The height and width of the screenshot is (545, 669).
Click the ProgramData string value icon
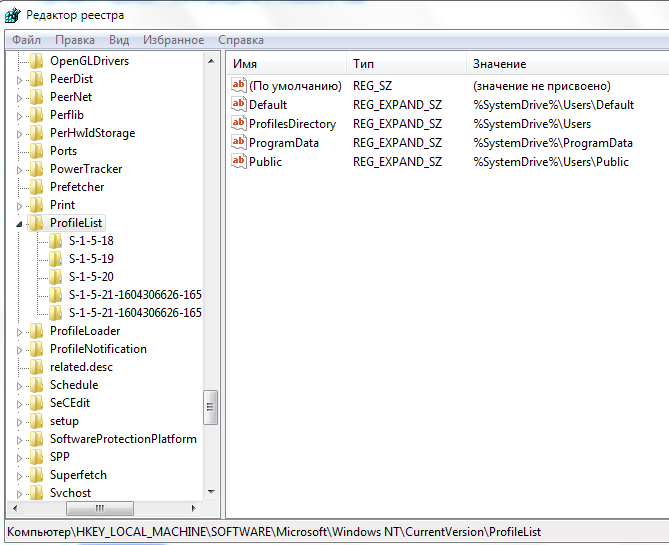pos(239,142)
